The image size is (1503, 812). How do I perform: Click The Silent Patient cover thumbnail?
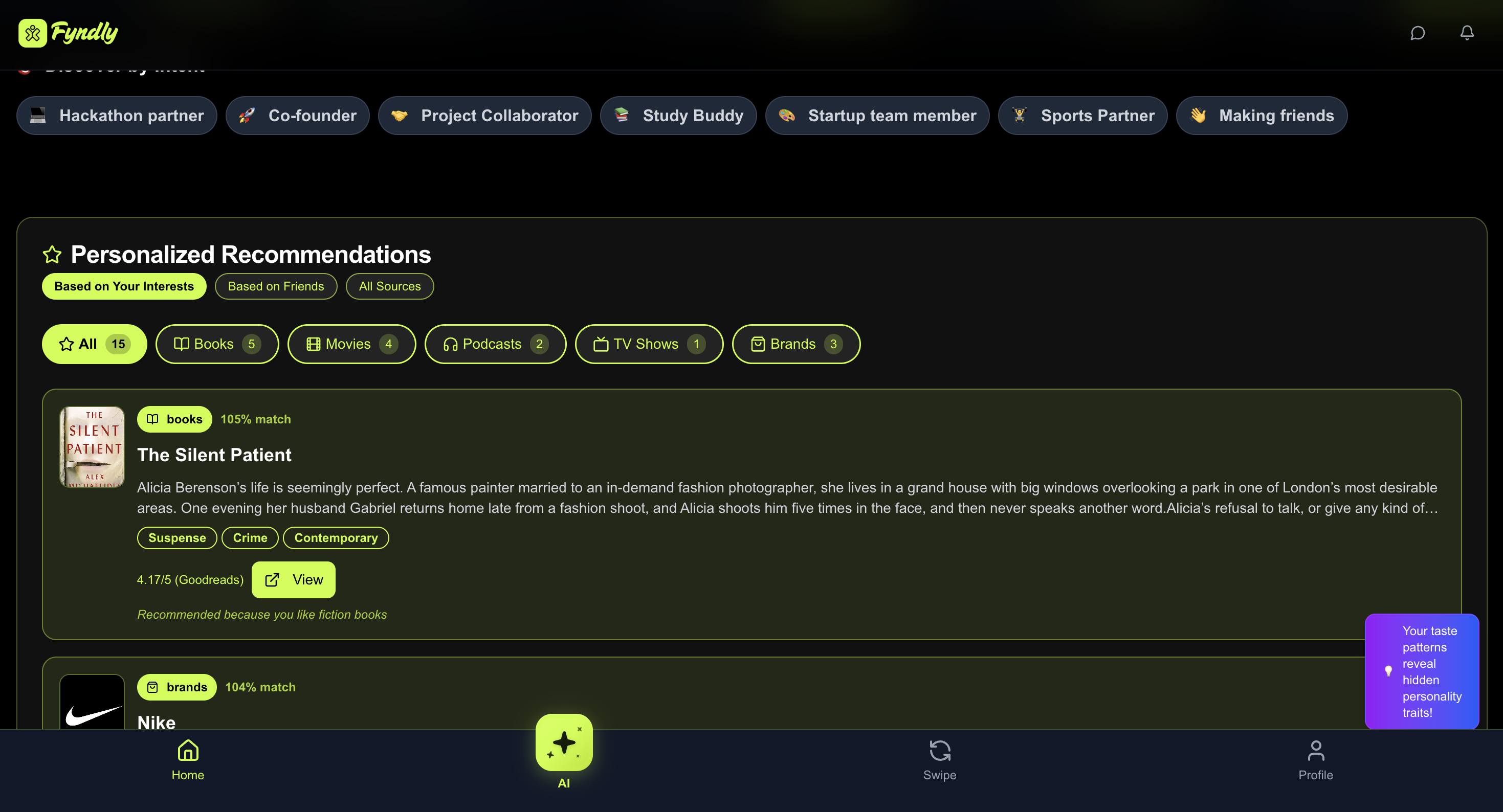tap(92, 447)
